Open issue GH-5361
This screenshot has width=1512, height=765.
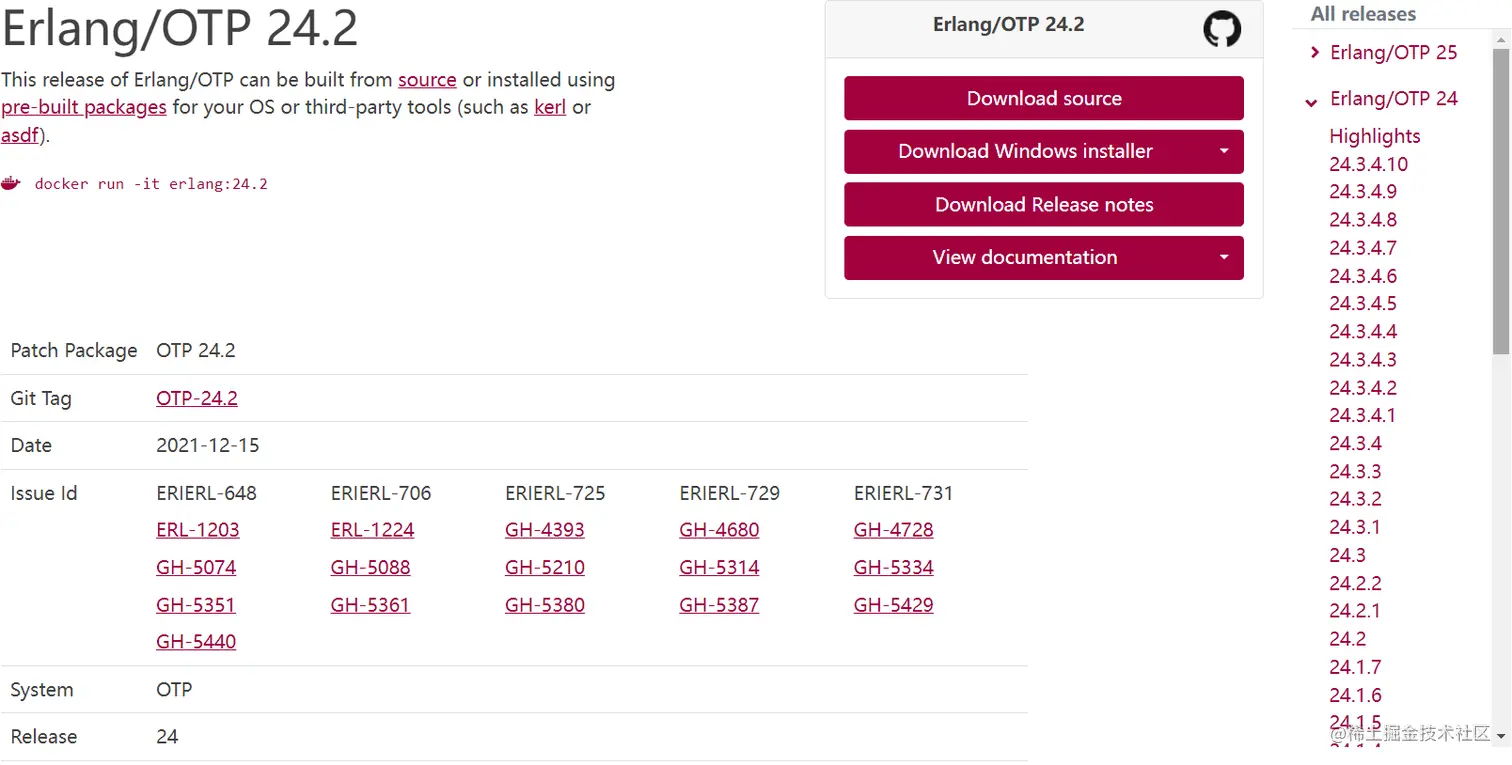point(370,605)
